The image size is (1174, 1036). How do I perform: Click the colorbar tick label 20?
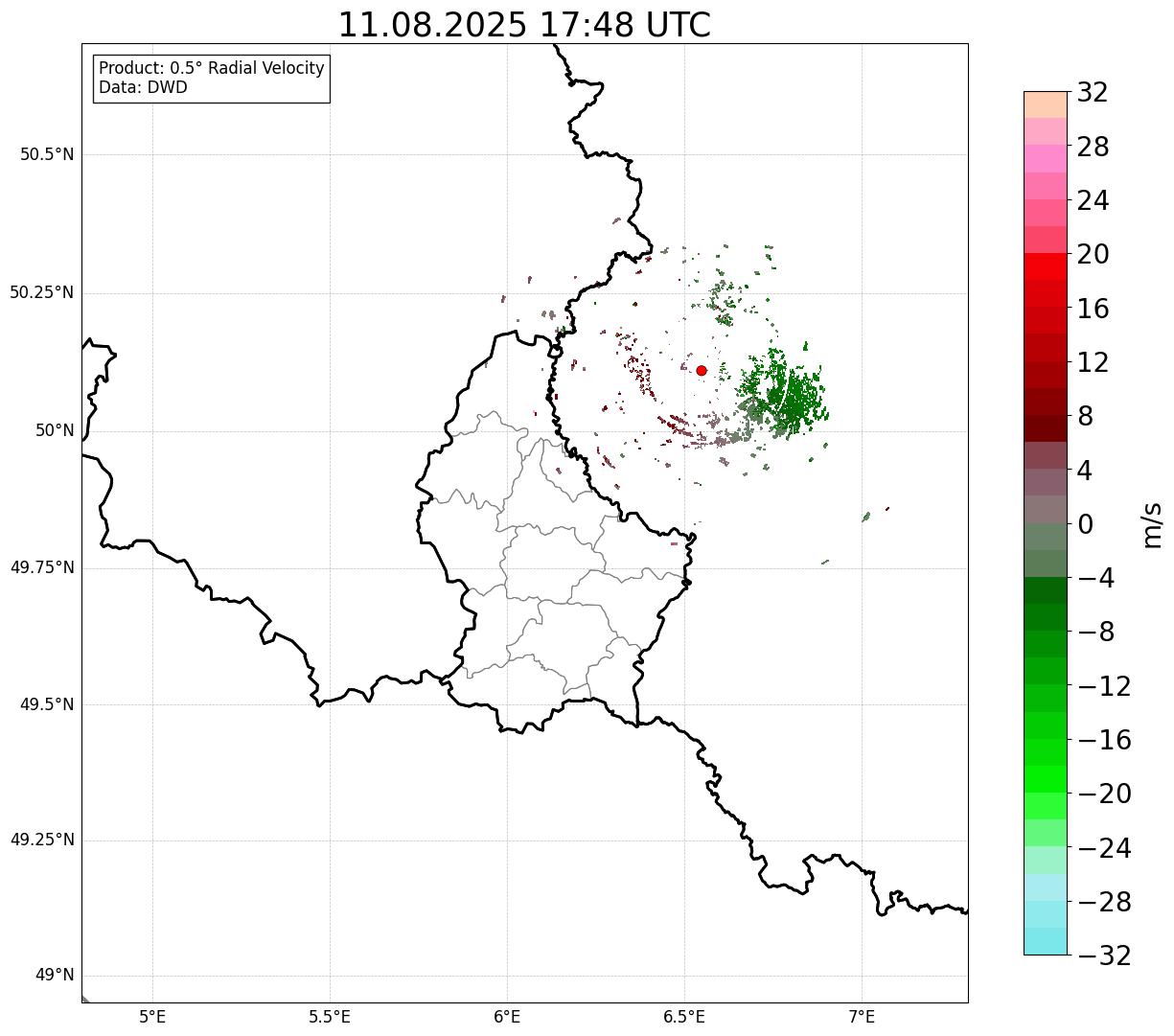(1093, 255)
